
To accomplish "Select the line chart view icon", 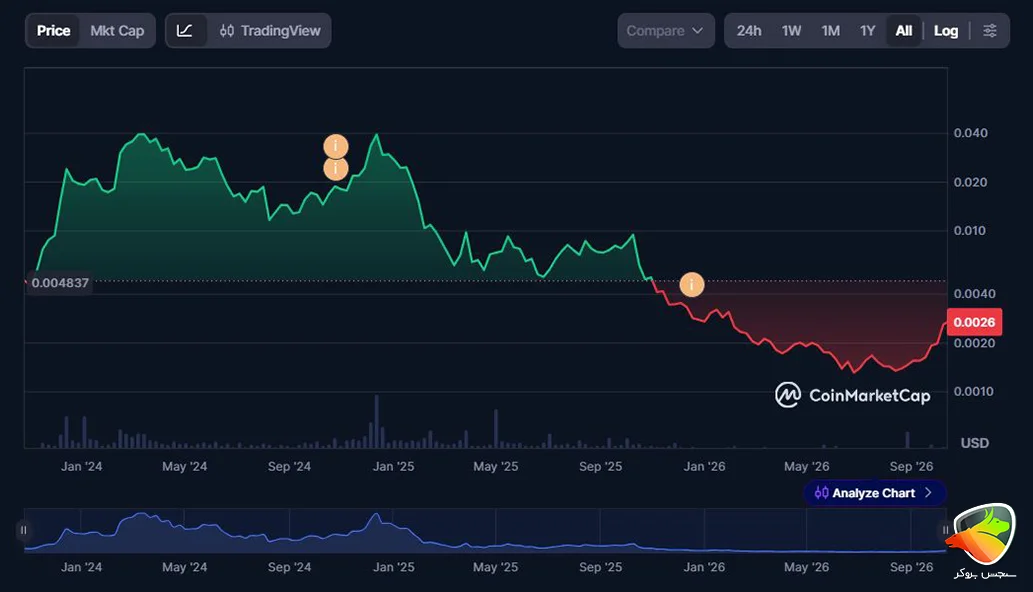I will click(185, 31).
